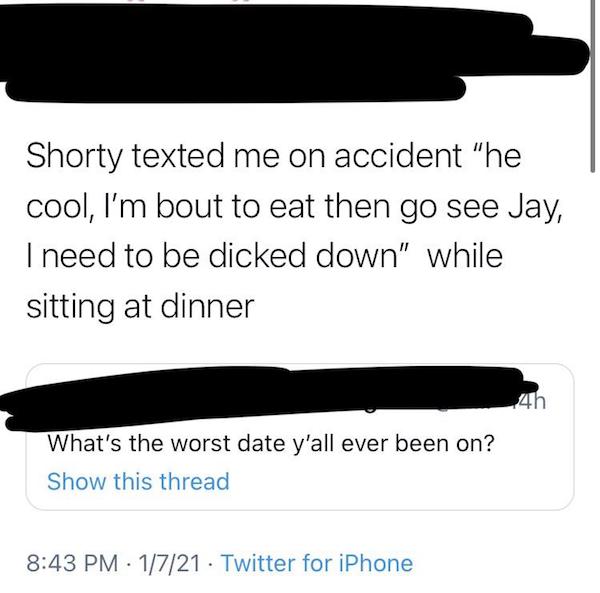Click the "Twitter for iPhone" source link

[x=315, y=563]
